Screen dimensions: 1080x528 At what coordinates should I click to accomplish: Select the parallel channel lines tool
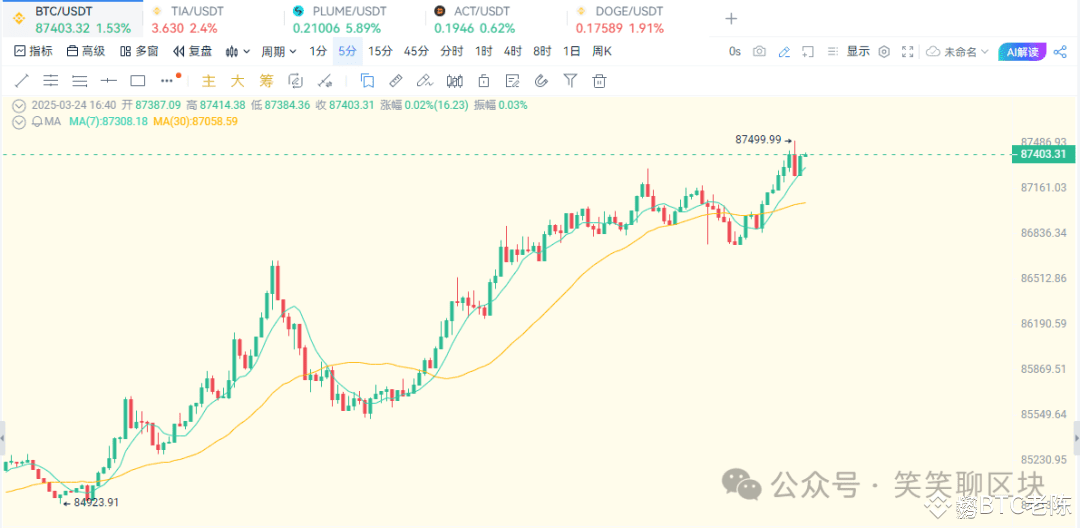51,81
